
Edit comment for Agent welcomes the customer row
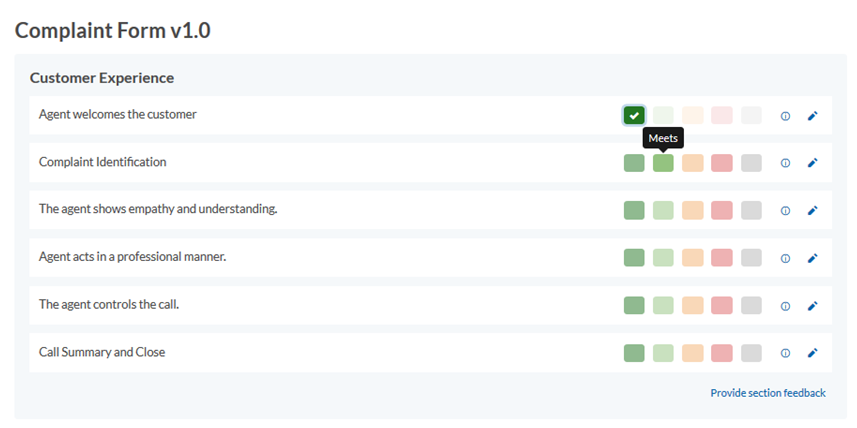pos(813,116)
